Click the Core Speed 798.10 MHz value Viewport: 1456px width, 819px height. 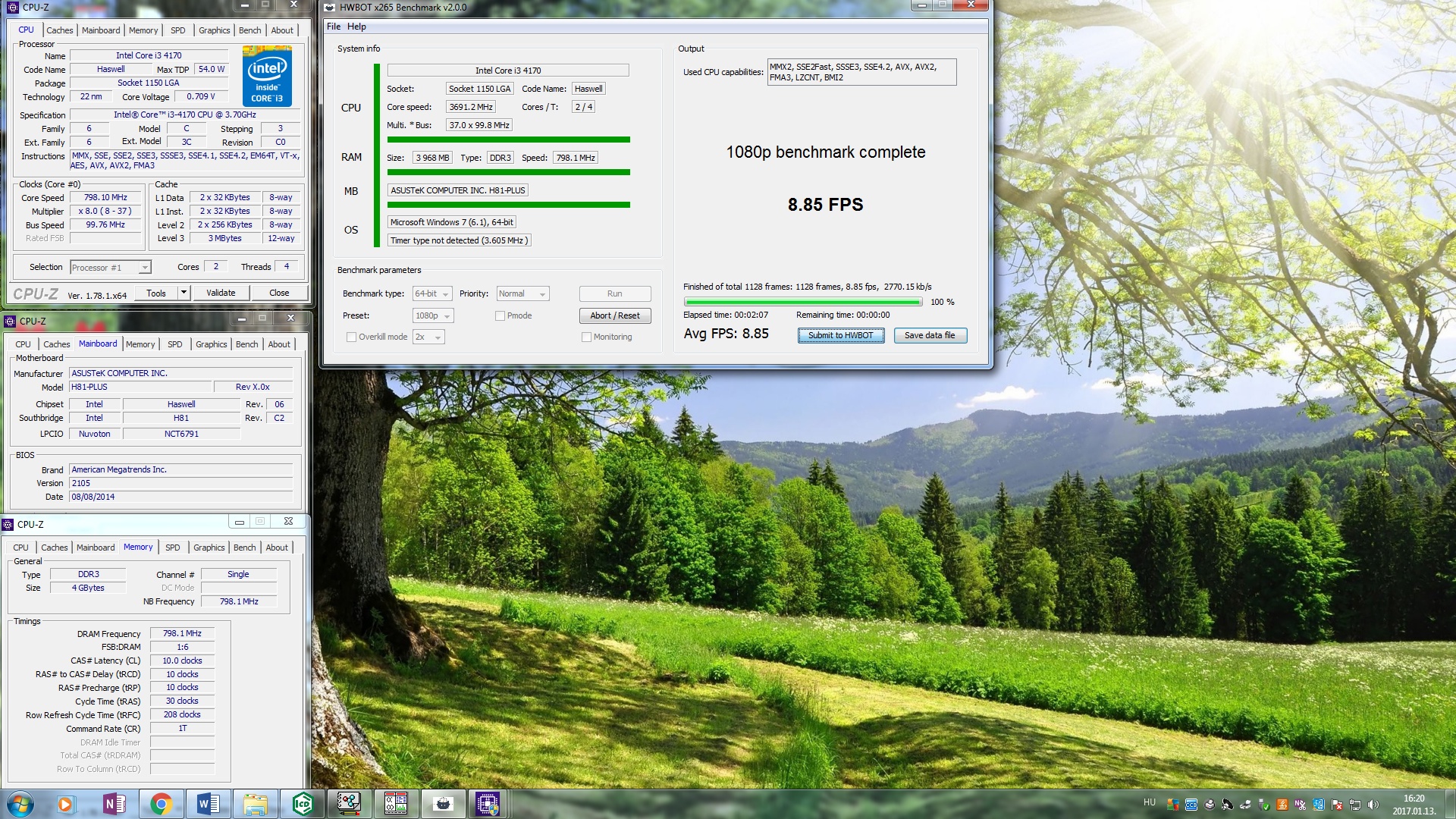105,198
